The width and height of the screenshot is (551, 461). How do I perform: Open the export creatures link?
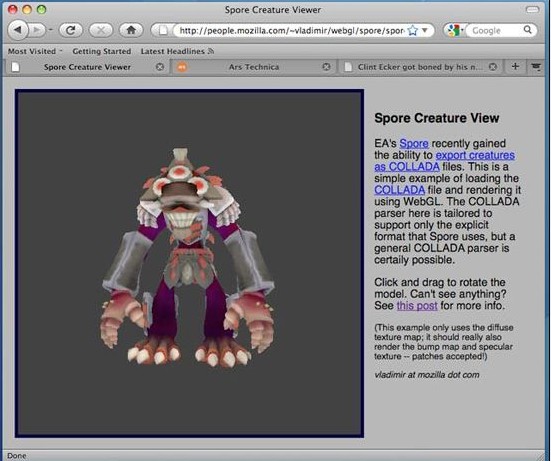tap(475, 155)
